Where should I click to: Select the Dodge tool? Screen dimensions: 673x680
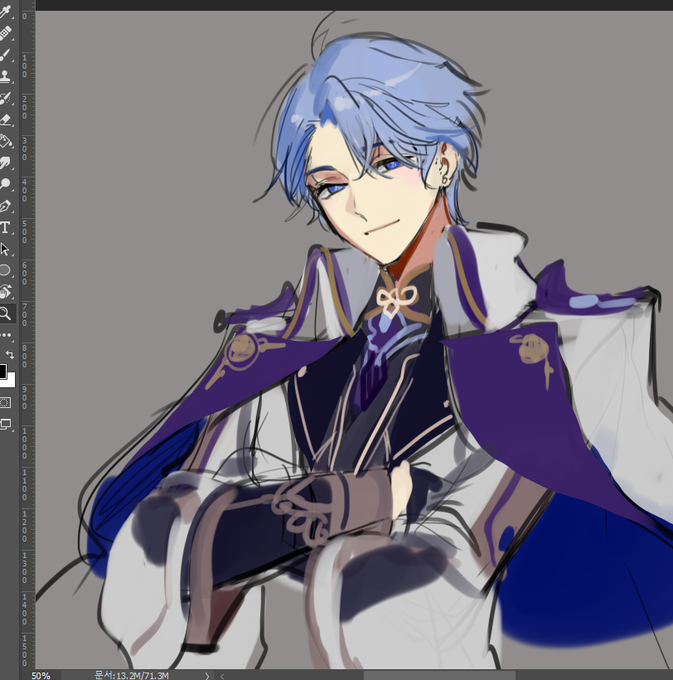5,184
